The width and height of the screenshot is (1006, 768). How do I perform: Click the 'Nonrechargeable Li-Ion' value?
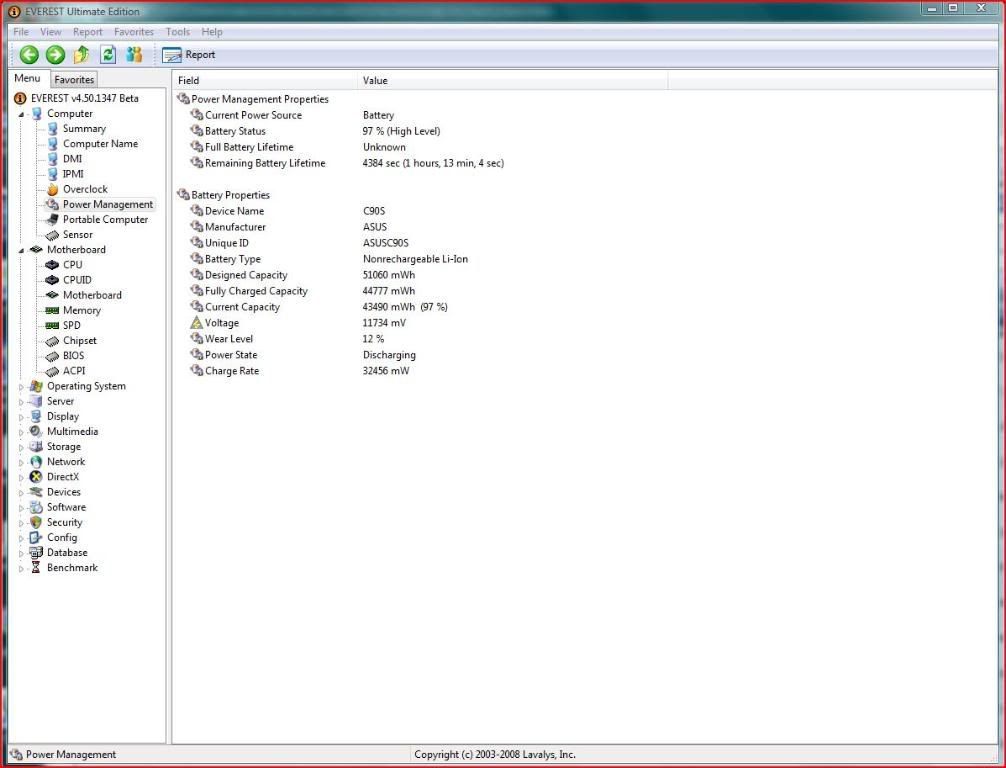(415, 259)
